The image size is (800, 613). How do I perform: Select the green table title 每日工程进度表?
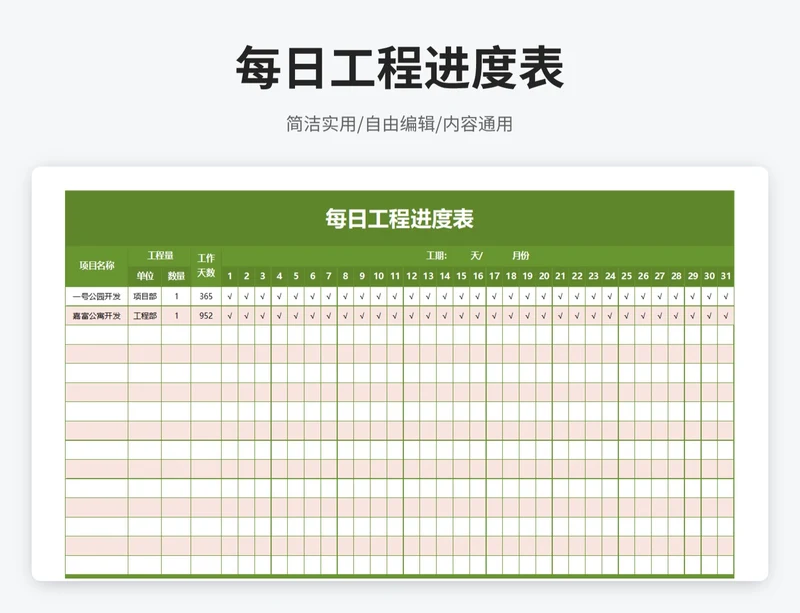[400, 219]
